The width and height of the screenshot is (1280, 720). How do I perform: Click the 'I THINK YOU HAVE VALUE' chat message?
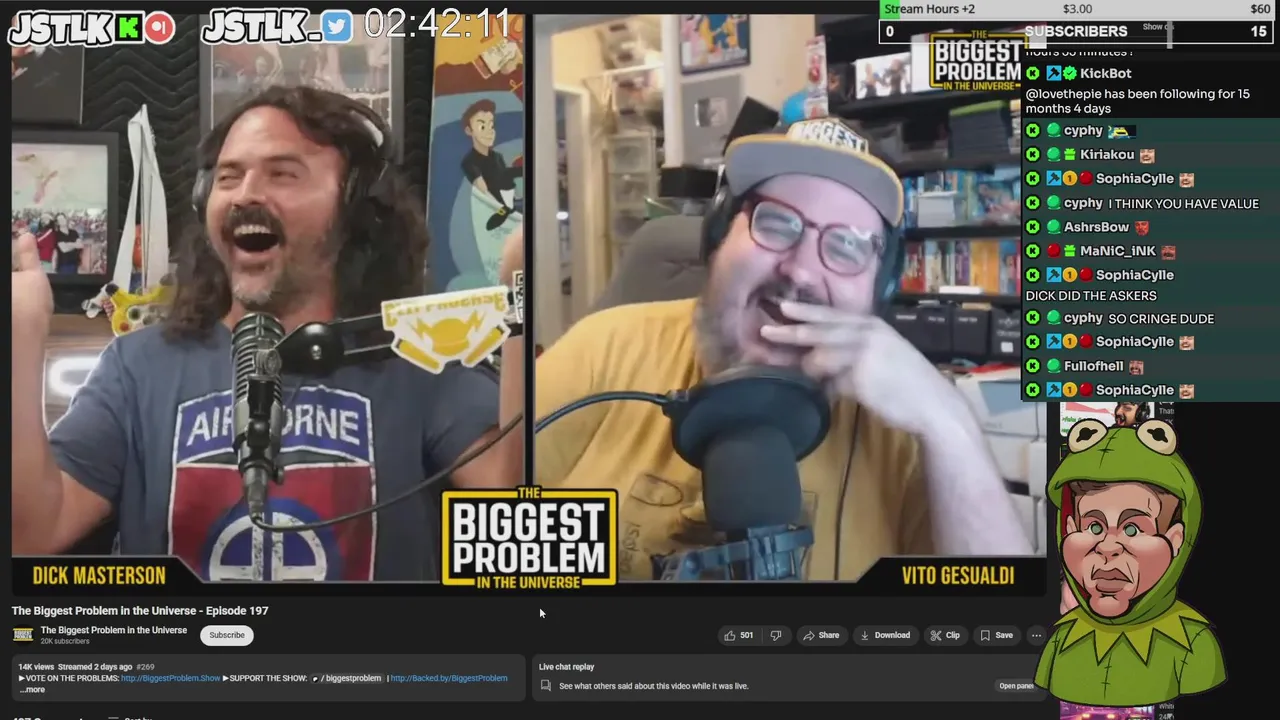click(1183, 203)
